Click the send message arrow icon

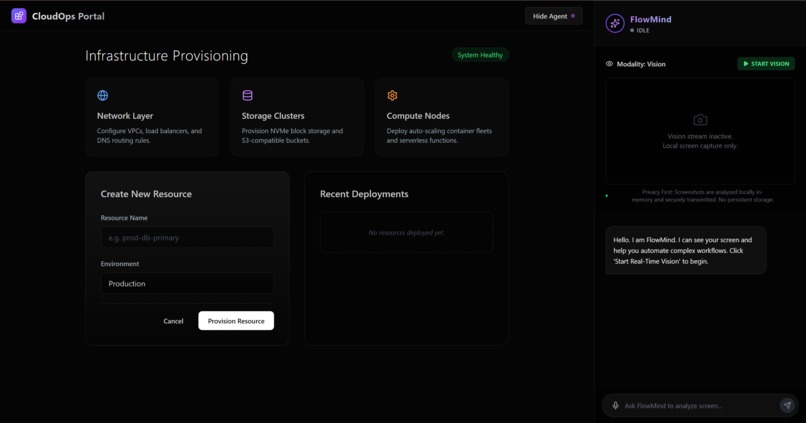point(787,405)
